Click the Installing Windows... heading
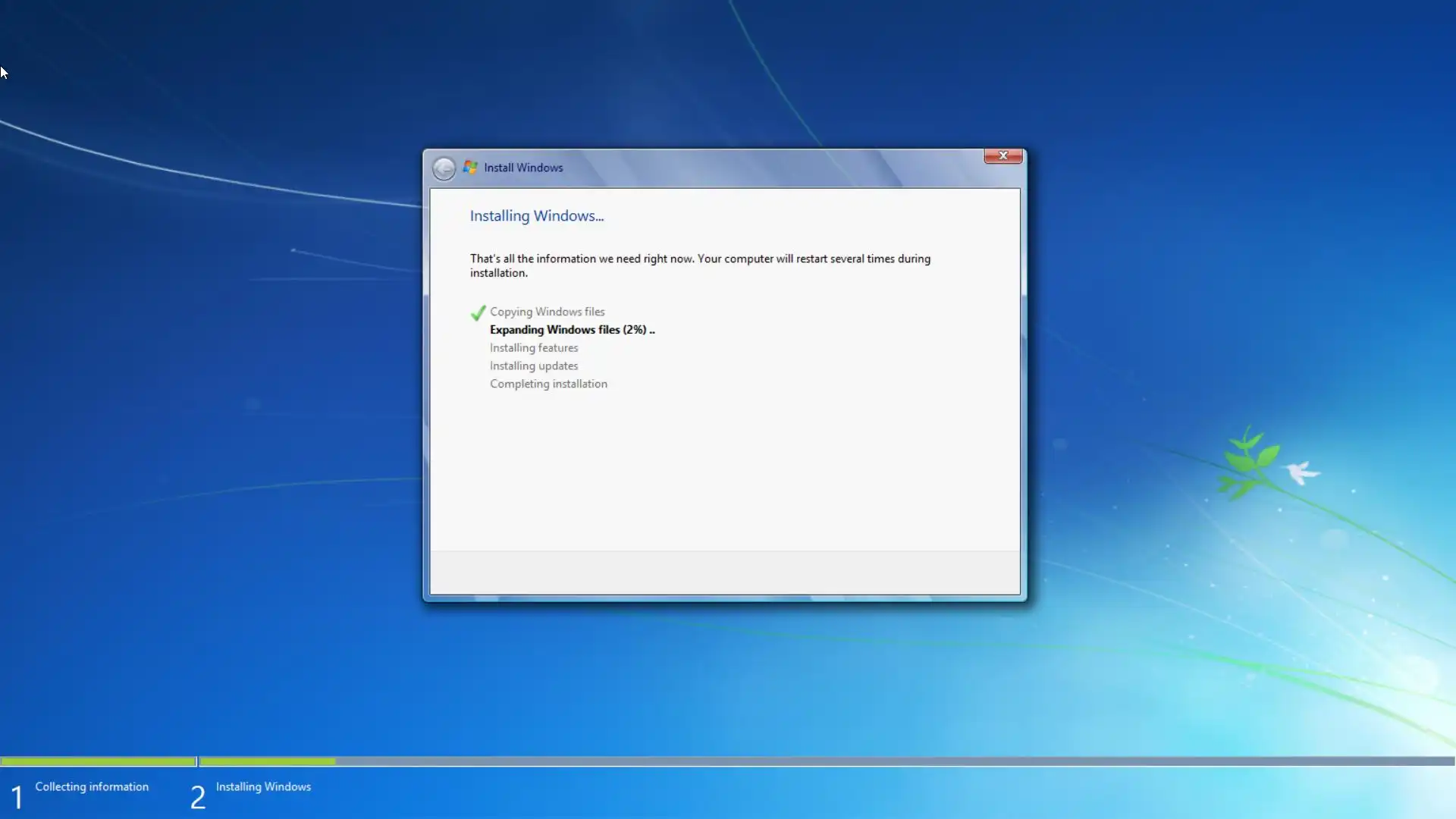 [x=536, y=216]
